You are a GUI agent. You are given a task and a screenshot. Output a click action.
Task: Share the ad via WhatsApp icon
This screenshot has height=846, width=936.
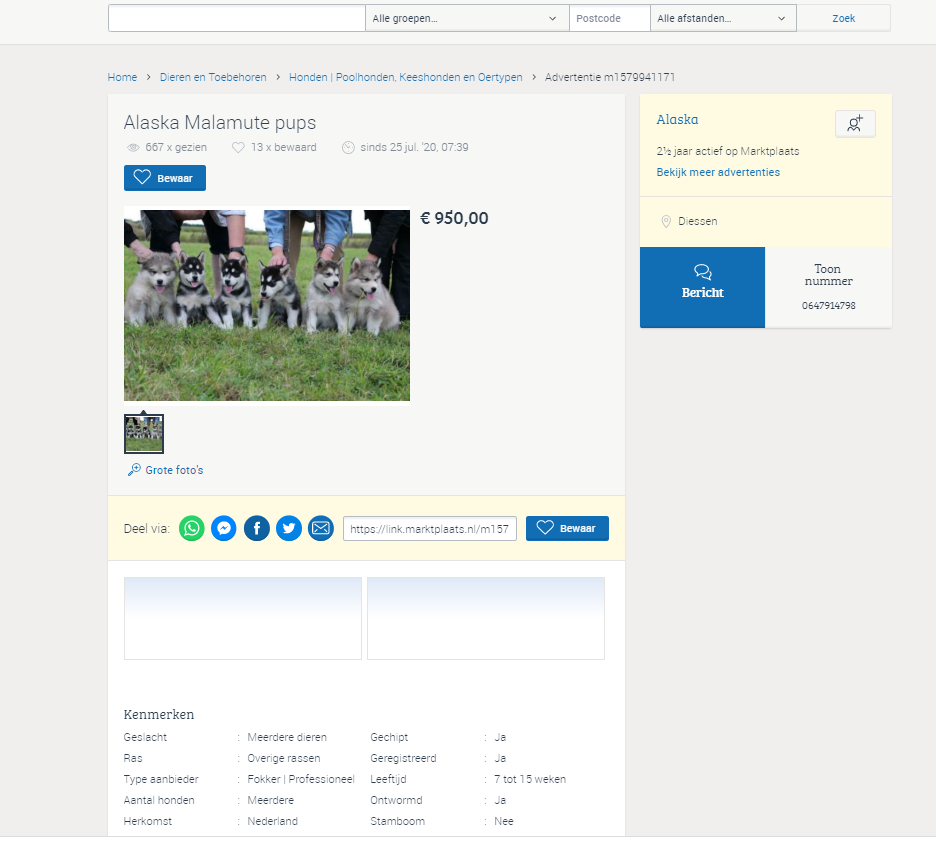[x=192, y=528]
